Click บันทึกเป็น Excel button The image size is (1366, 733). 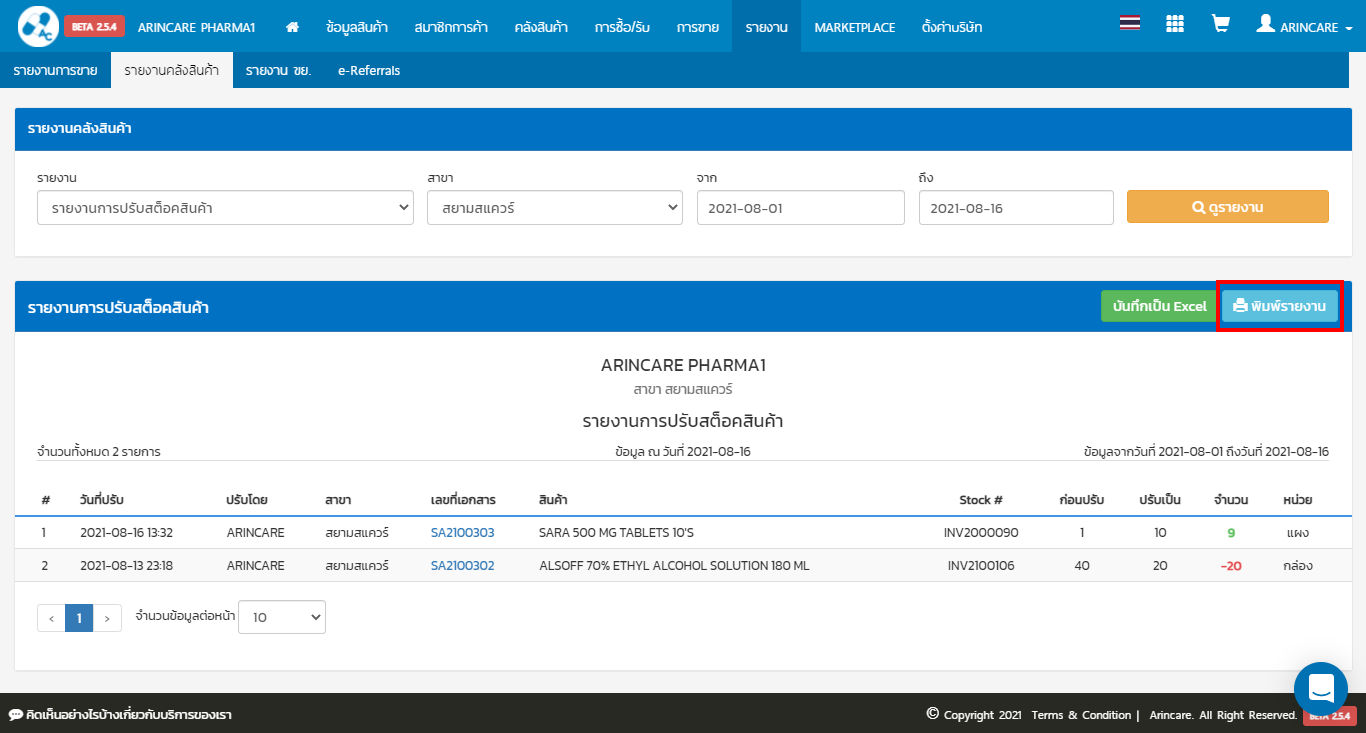click(1159, 306)
